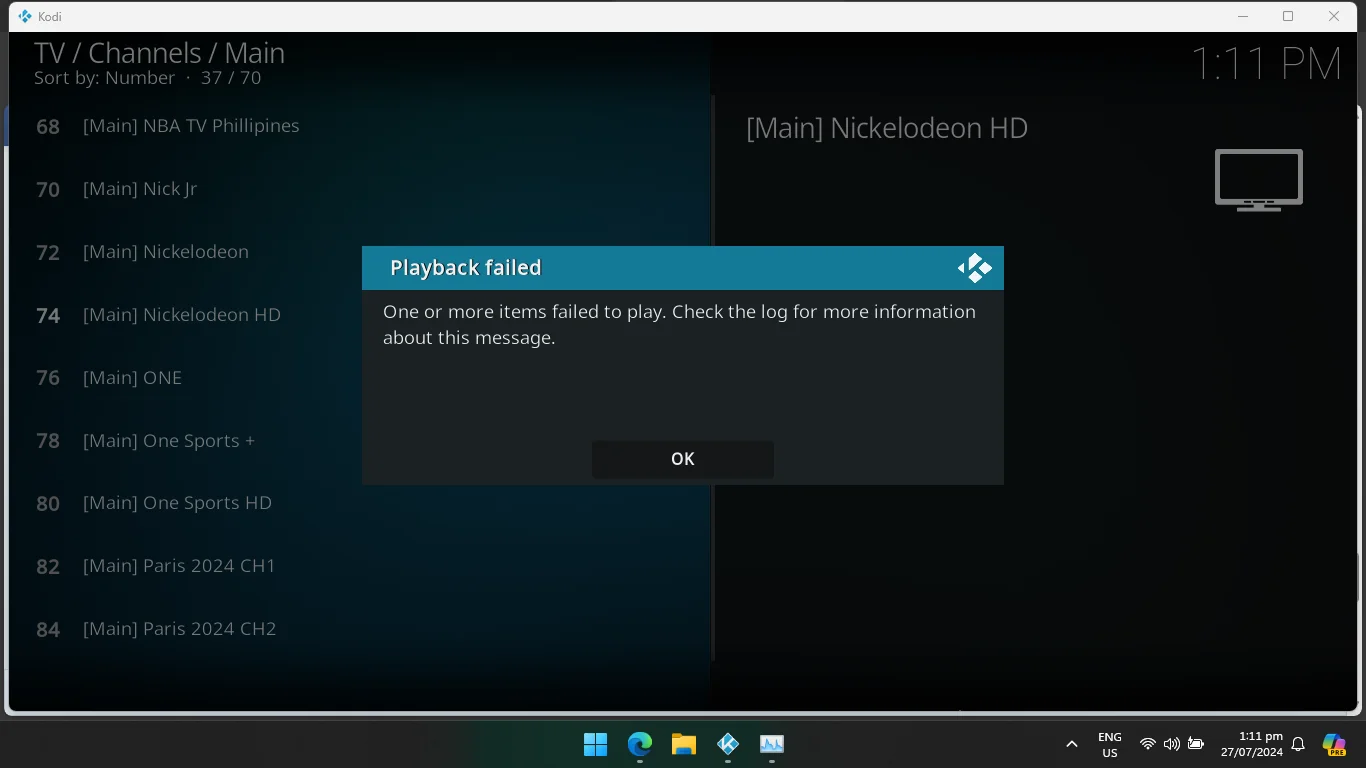1366x768 pixels.
Task: Click the Nickelodeon HD title in info panel
Action: [x=887, y=128]
